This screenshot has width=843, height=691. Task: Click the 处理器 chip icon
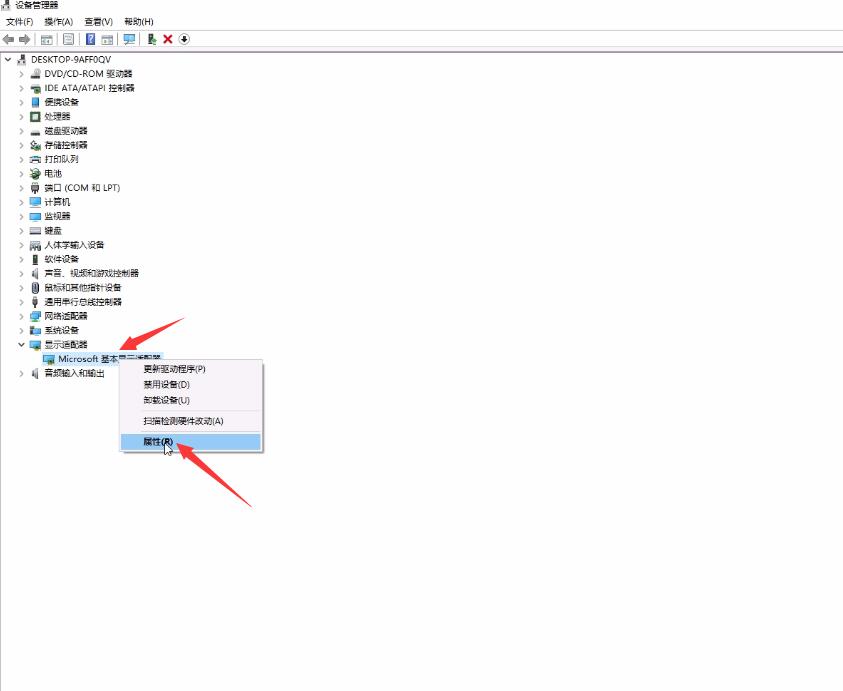pyautogui.click(x=35, y=117)
